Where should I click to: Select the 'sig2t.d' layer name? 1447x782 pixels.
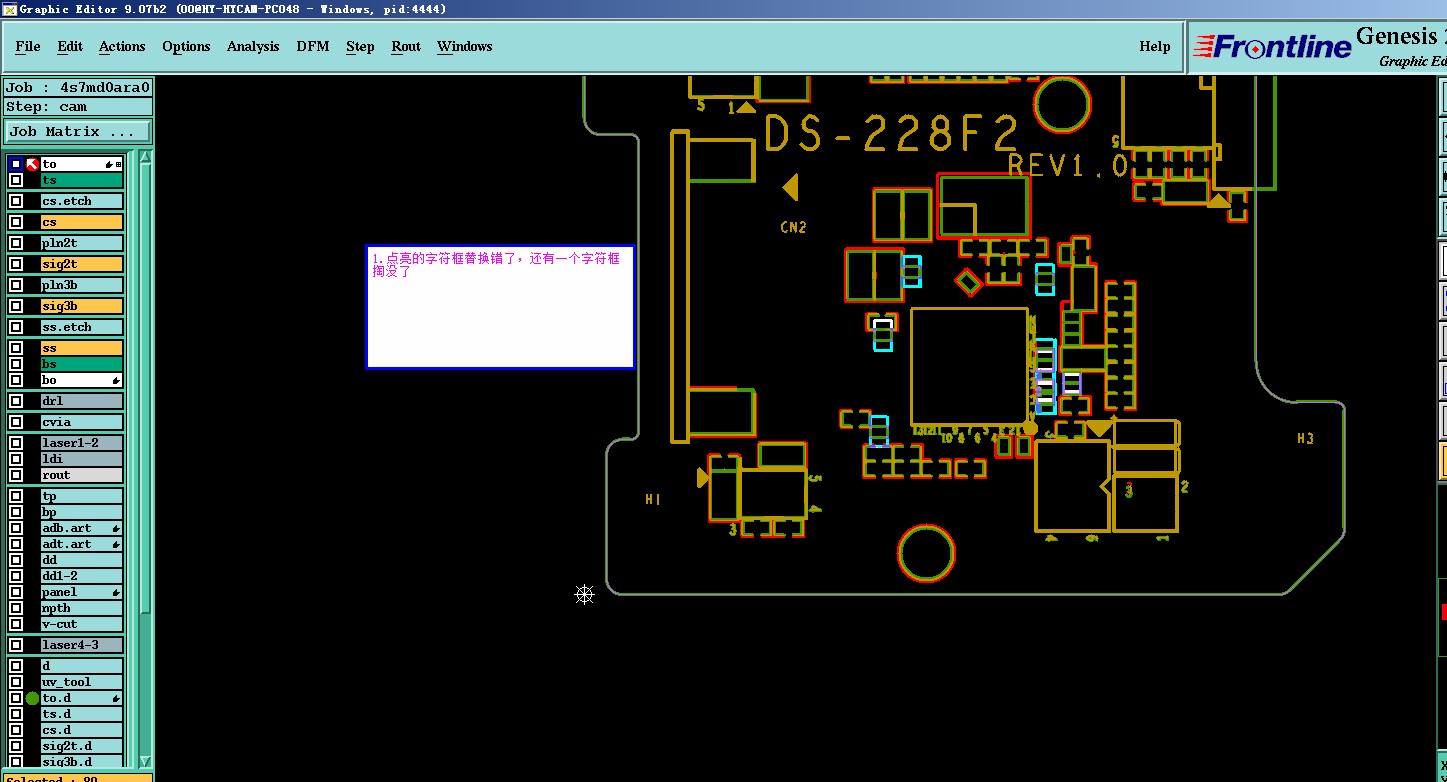tap(82, 746)
